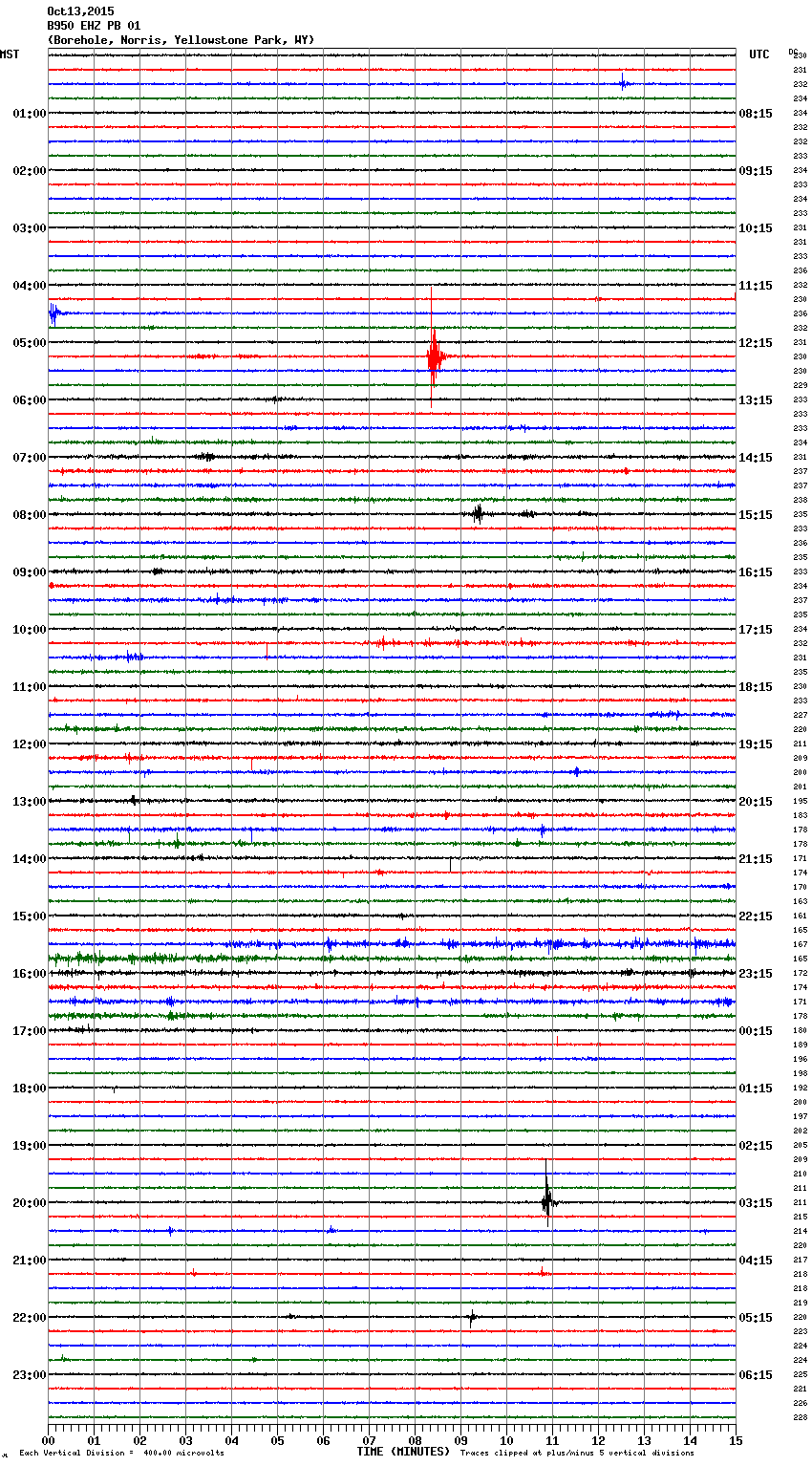Click the 19:00 MST time label
The height and width of the screenshot is (1466, 812).
pos(29,1146)
